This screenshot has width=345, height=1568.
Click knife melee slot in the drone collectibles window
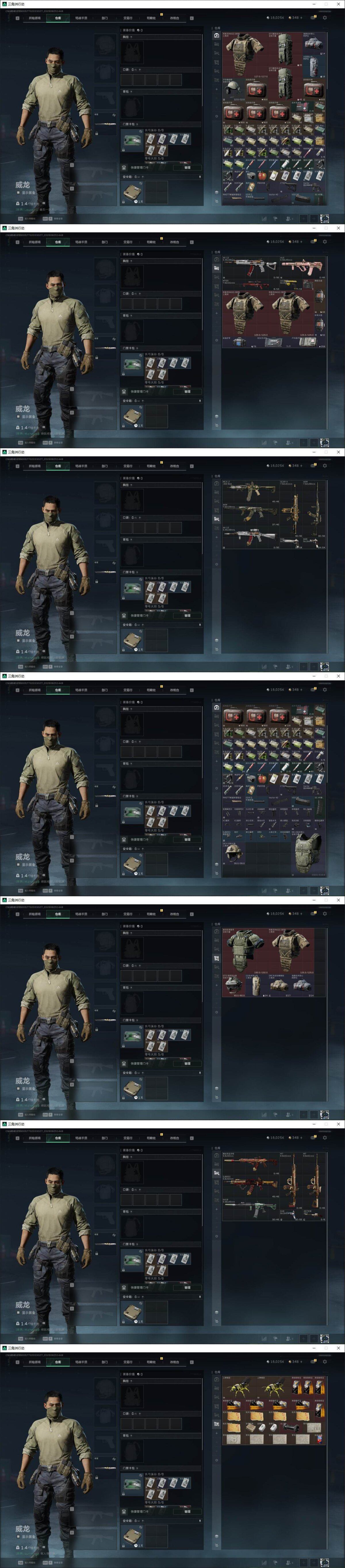coord(106,1468)
